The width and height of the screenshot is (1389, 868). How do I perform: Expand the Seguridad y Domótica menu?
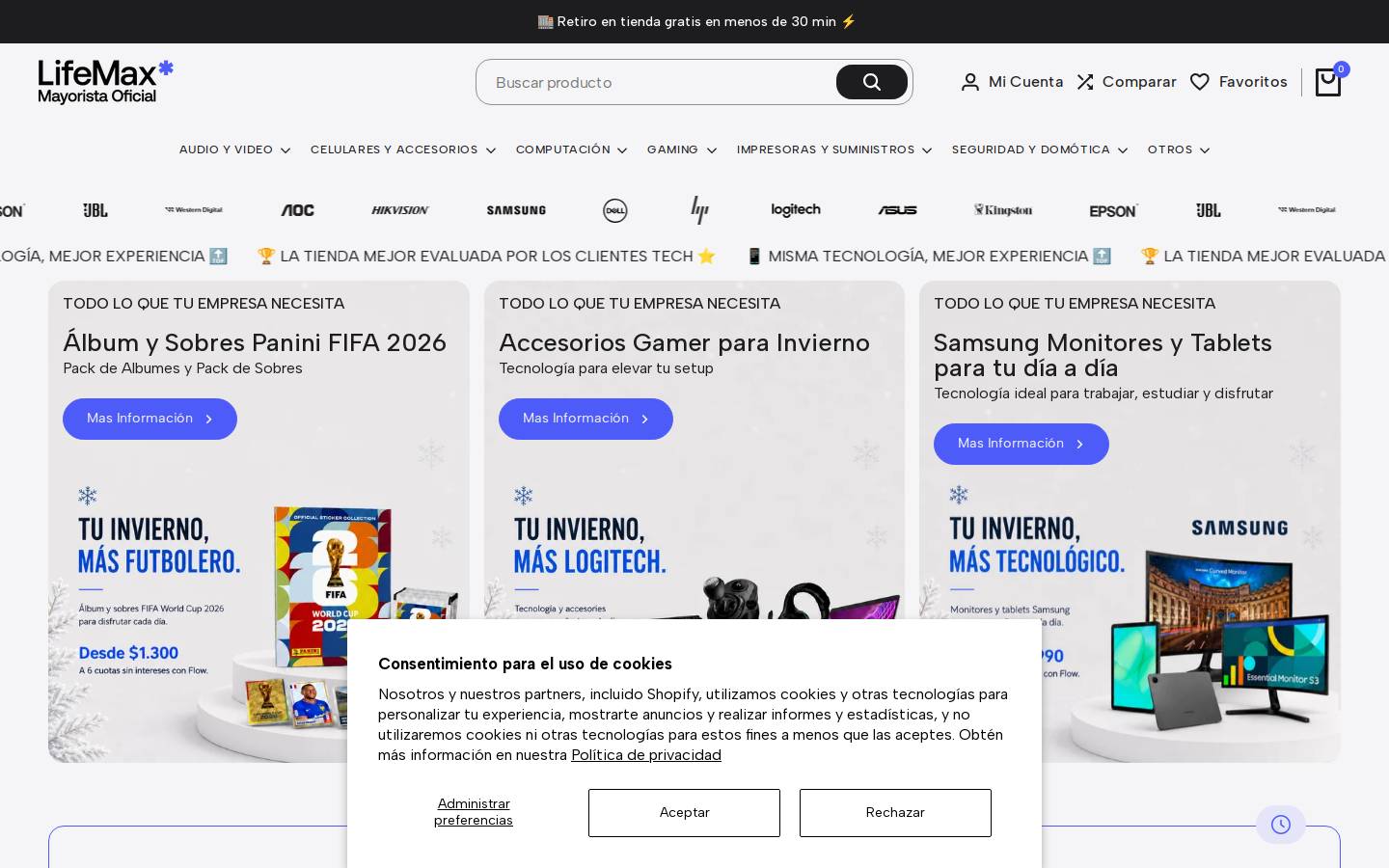click(1040, 149)
